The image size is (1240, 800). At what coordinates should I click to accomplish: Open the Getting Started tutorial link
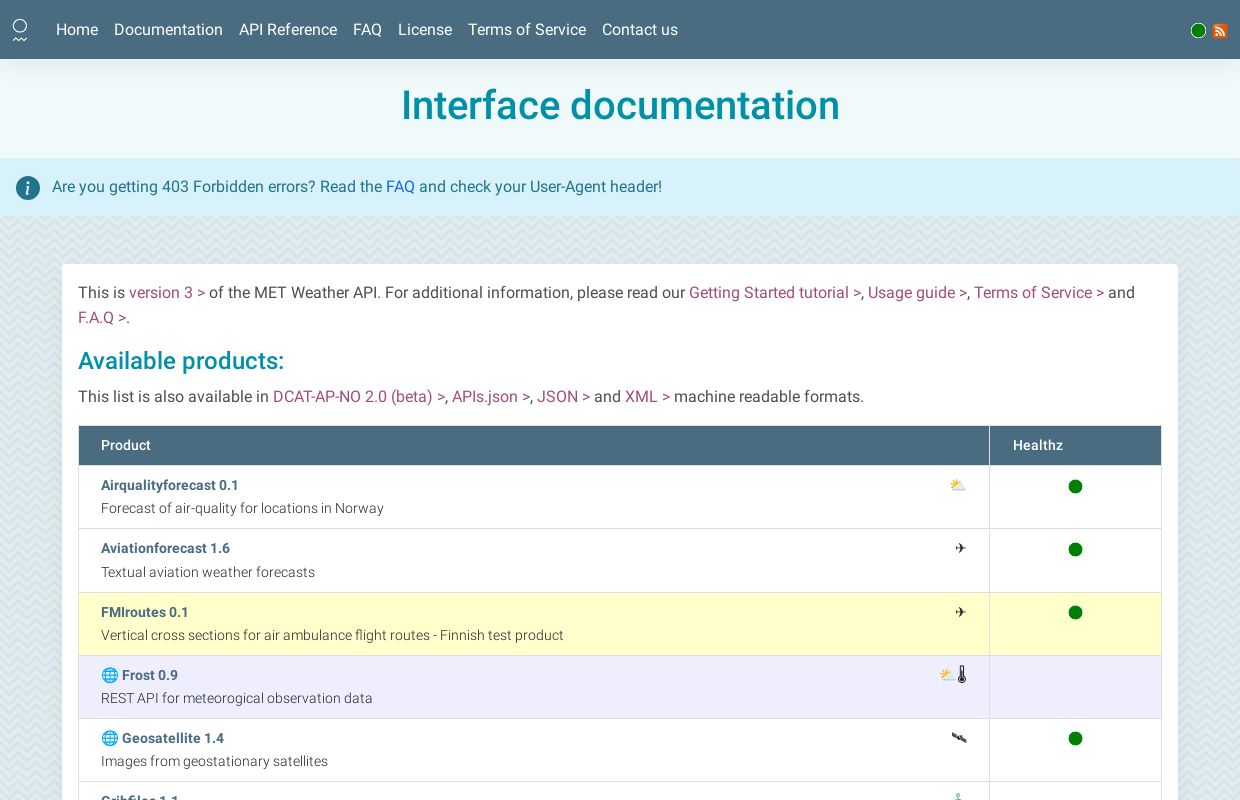(x=775, y=293)
